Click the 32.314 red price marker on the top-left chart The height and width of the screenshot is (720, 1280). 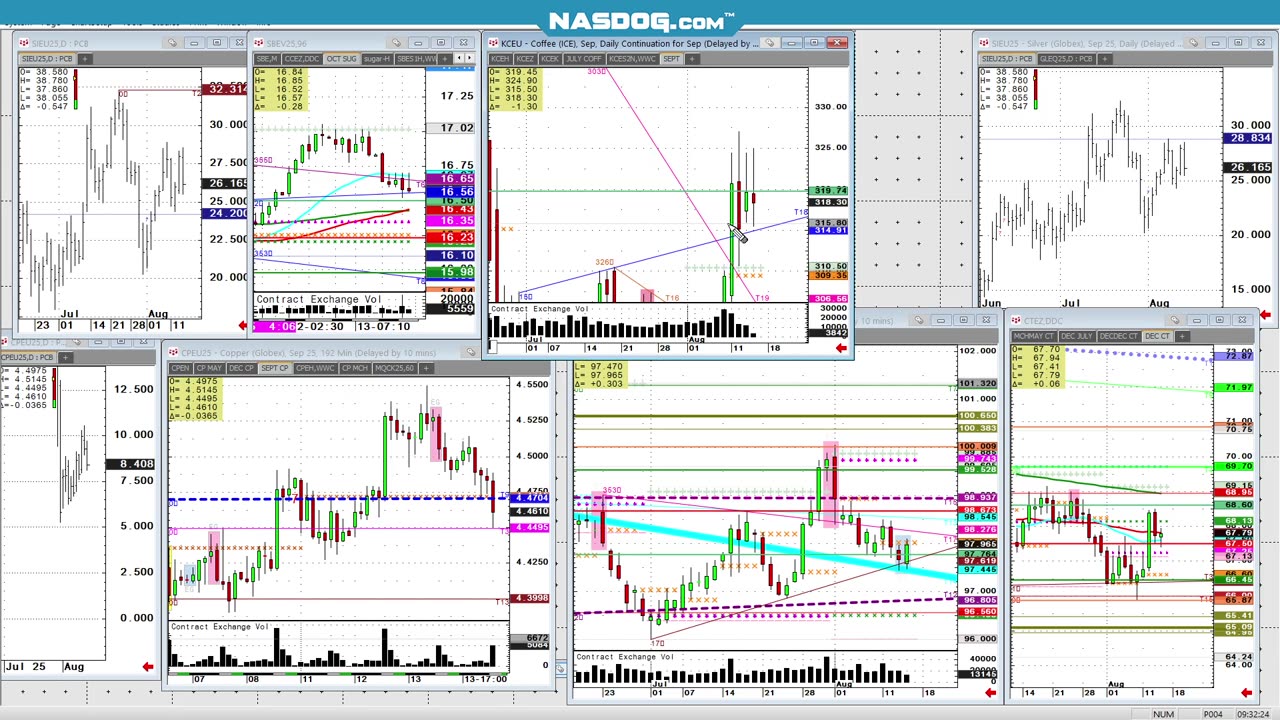[x=225, y=90]
